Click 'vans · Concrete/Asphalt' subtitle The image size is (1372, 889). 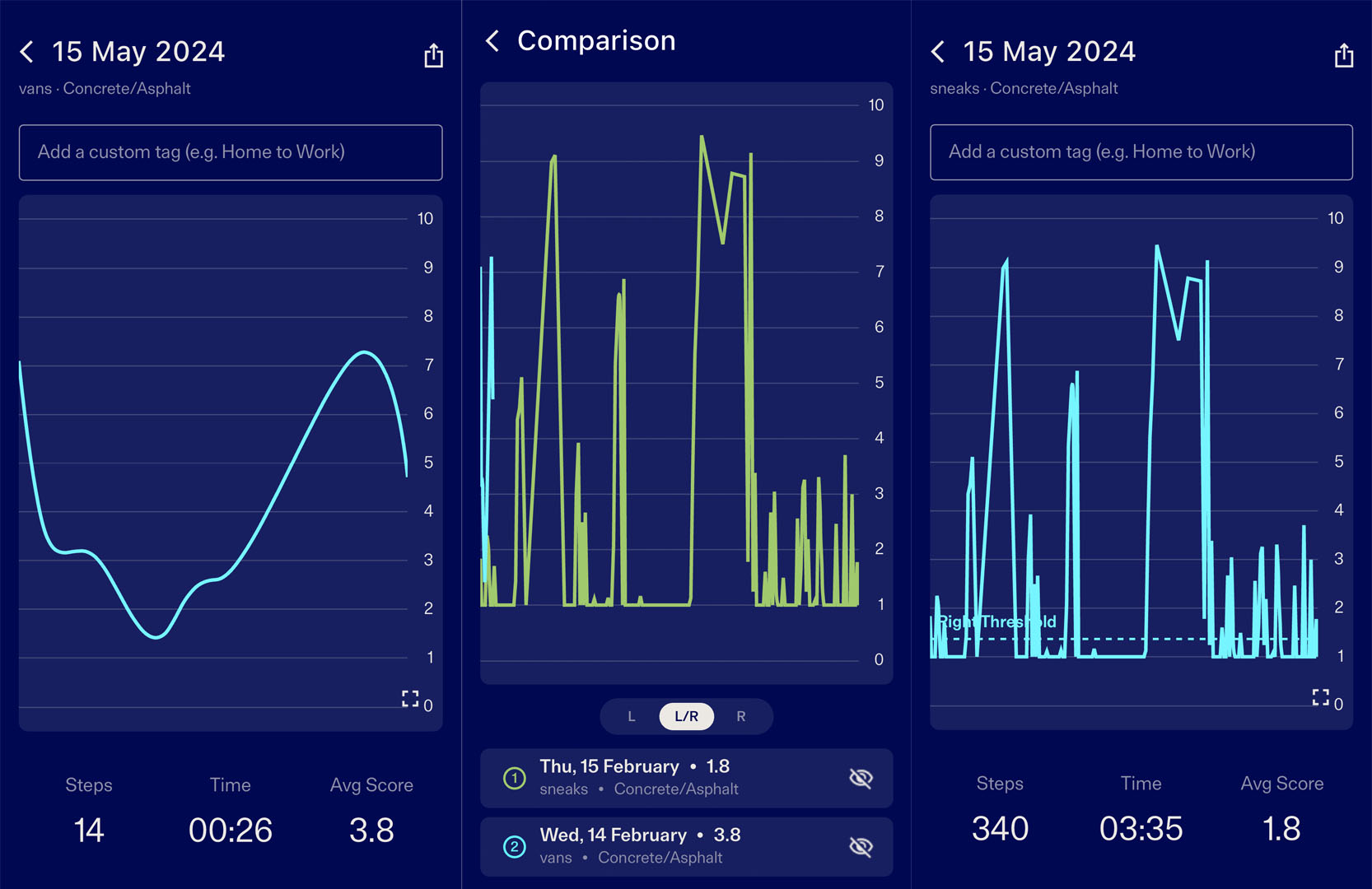click(105, 89)
